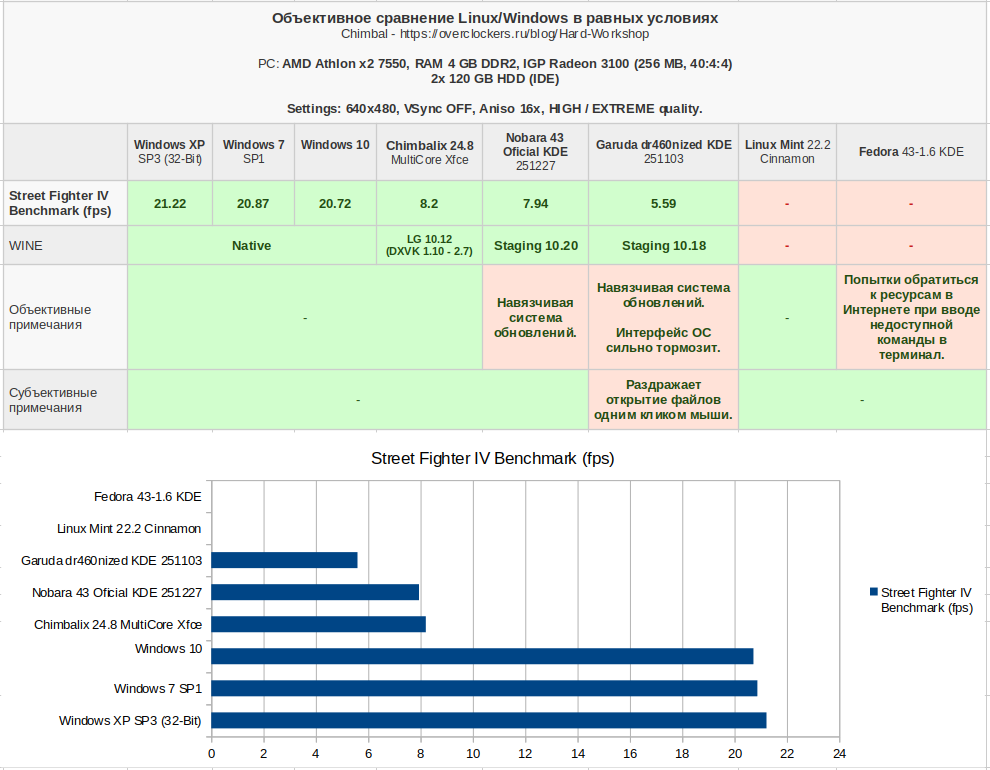The width and height of the screenshot is (990, 770).
Task: Click the Garuda dr460nized bar in the chart
Action: click(284, 560)
